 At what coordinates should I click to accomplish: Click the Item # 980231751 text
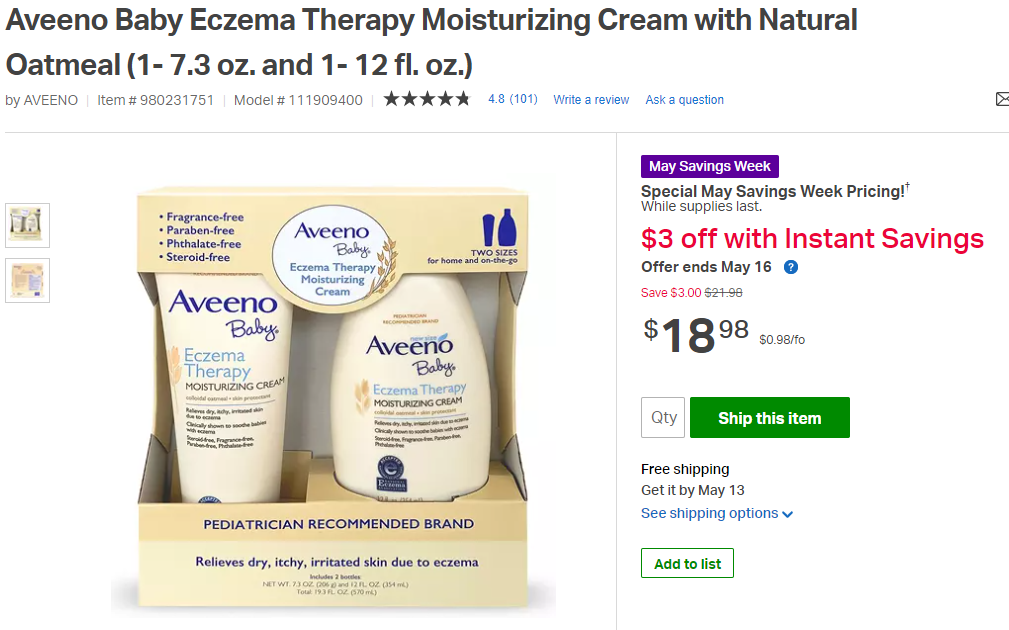tap(155, 100)
